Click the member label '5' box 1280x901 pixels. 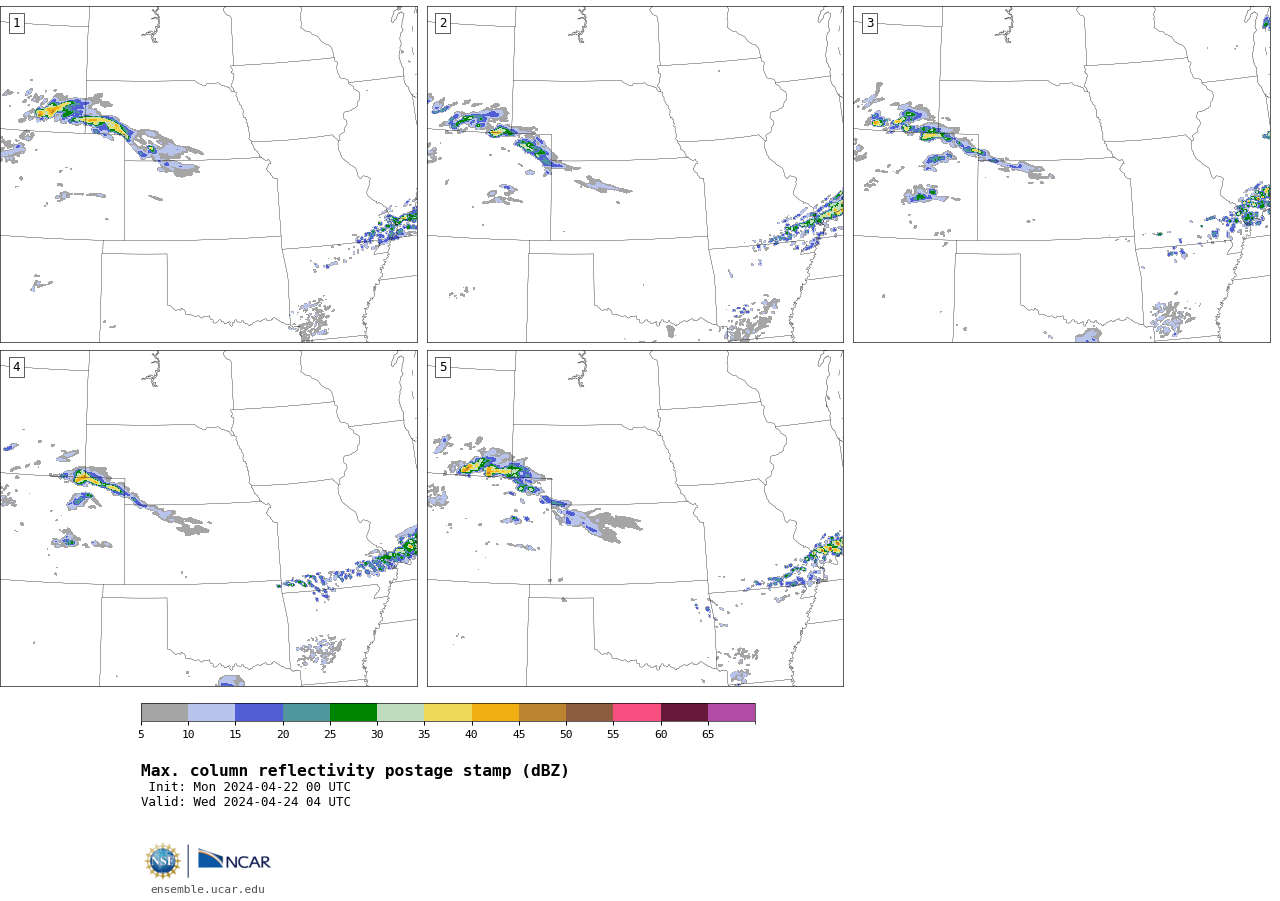click(x=443, y=367)
